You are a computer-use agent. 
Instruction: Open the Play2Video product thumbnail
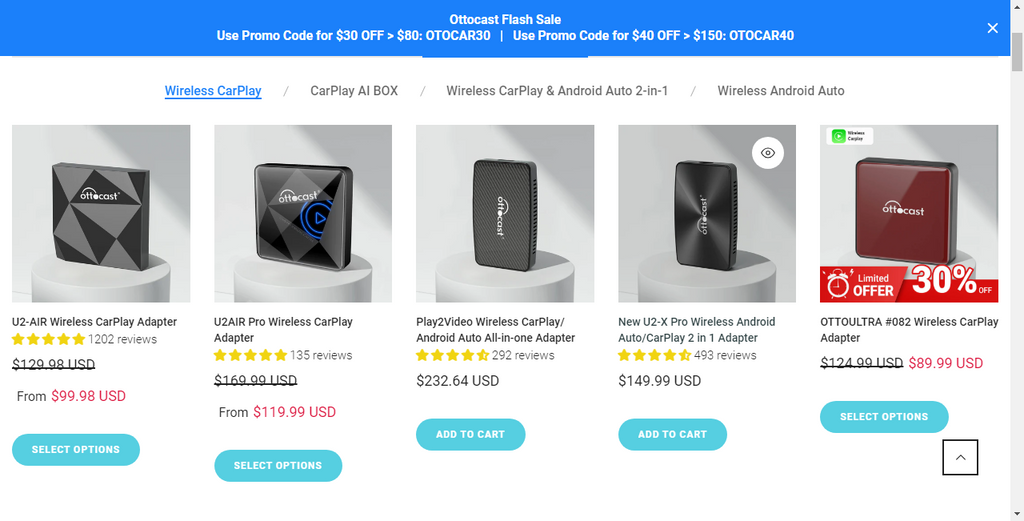click(x=505, y=213)
